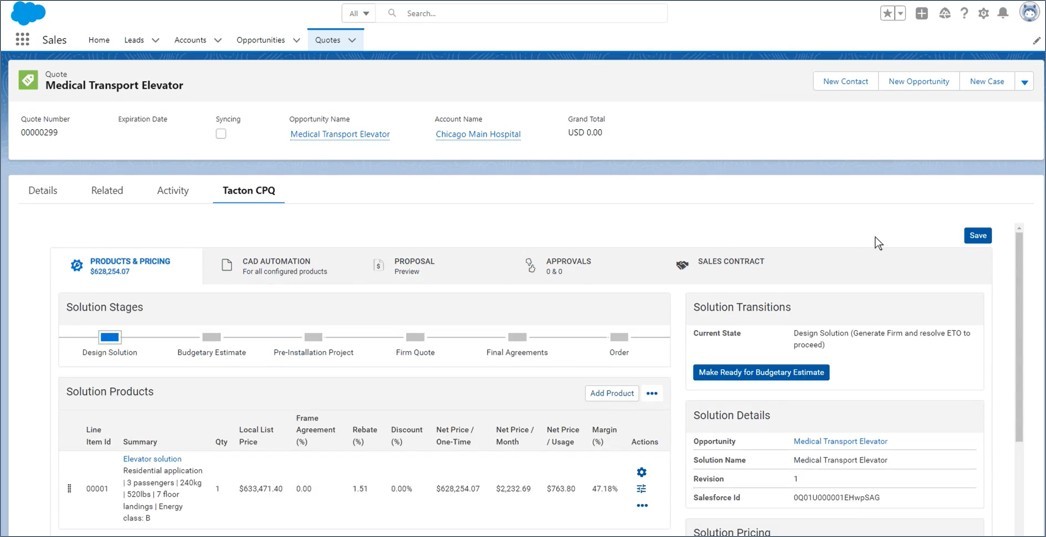The image size is (1046, 537).
Task: Select the Design Solution stage marker
Action: point(110,338)
